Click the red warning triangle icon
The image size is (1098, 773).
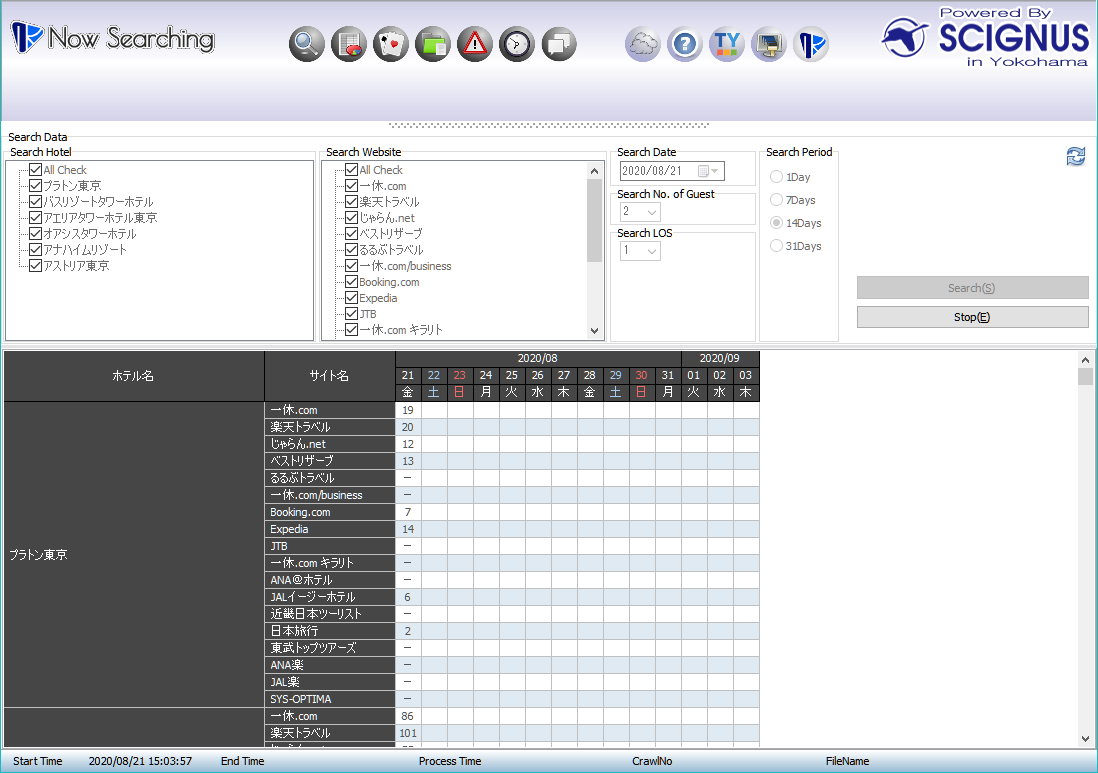pyautogui.click(x=475, y=44)
